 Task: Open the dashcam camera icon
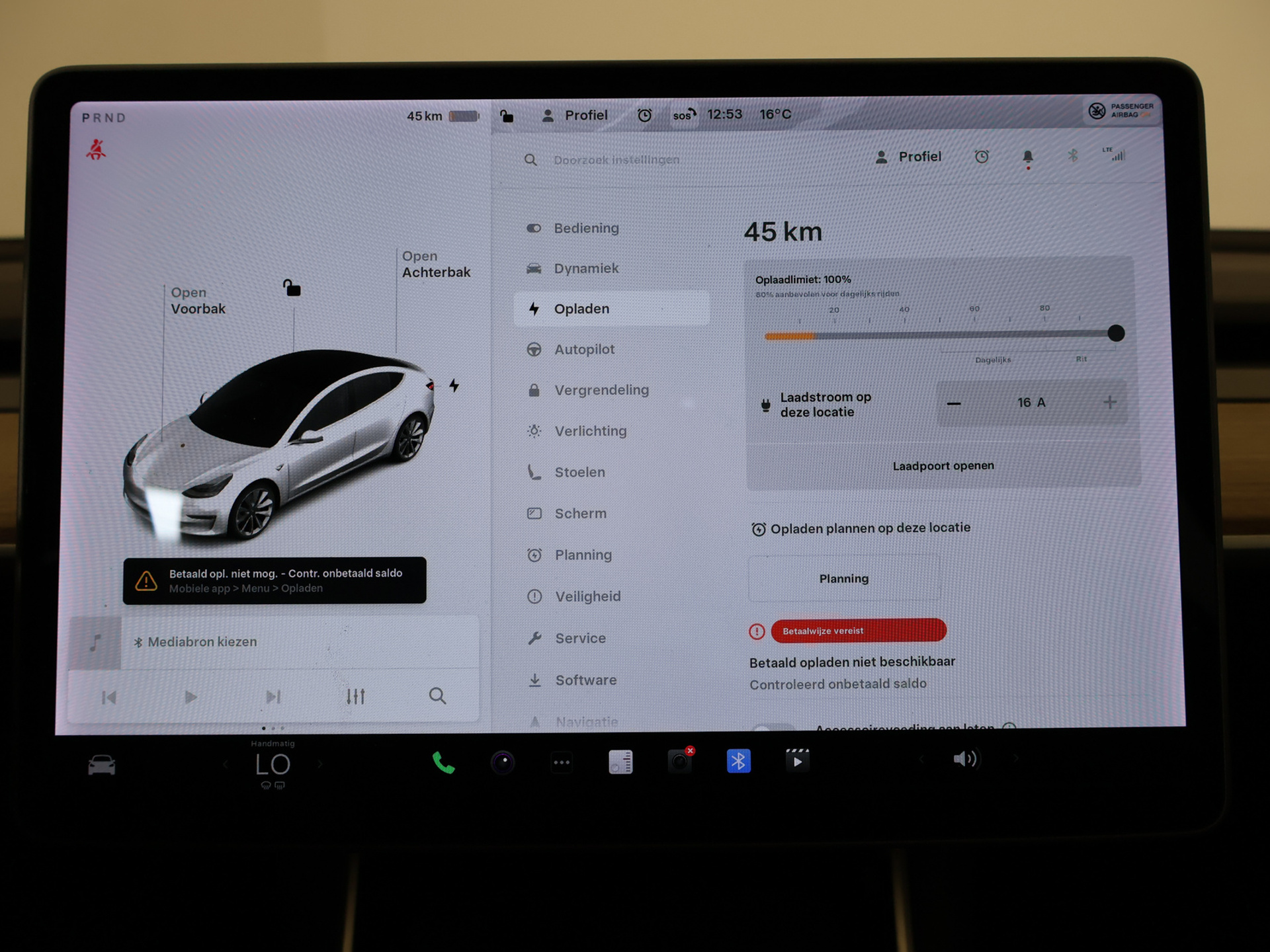679,762
